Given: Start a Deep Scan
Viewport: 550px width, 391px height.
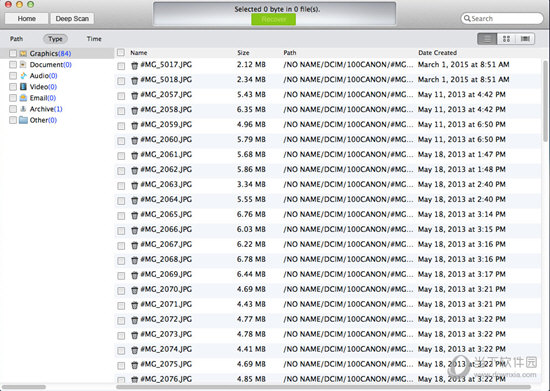Looking at the screenshot, I should [x=72, y=19].
